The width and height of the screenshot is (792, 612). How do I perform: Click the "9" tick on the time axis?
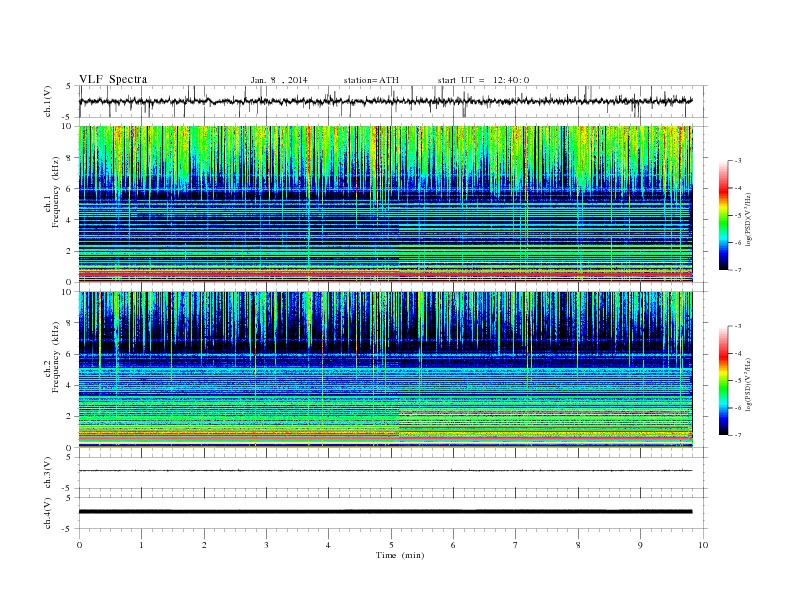pyautogui.click(x=640, y=545)
